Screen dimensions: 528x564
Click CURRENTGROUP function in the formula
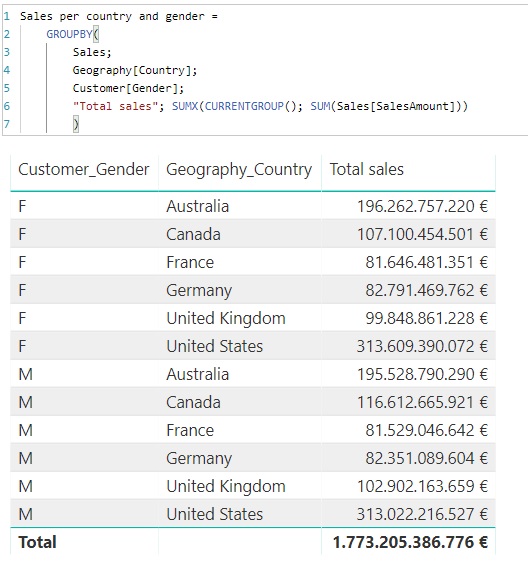tap(244, 106)
